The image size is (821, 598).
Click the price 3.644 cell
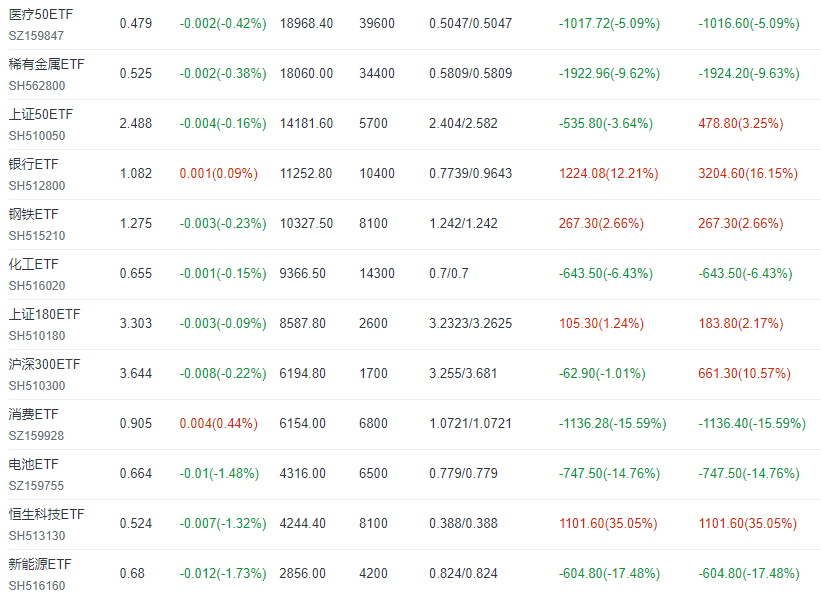pyautogui.click(x=136, y=373)
